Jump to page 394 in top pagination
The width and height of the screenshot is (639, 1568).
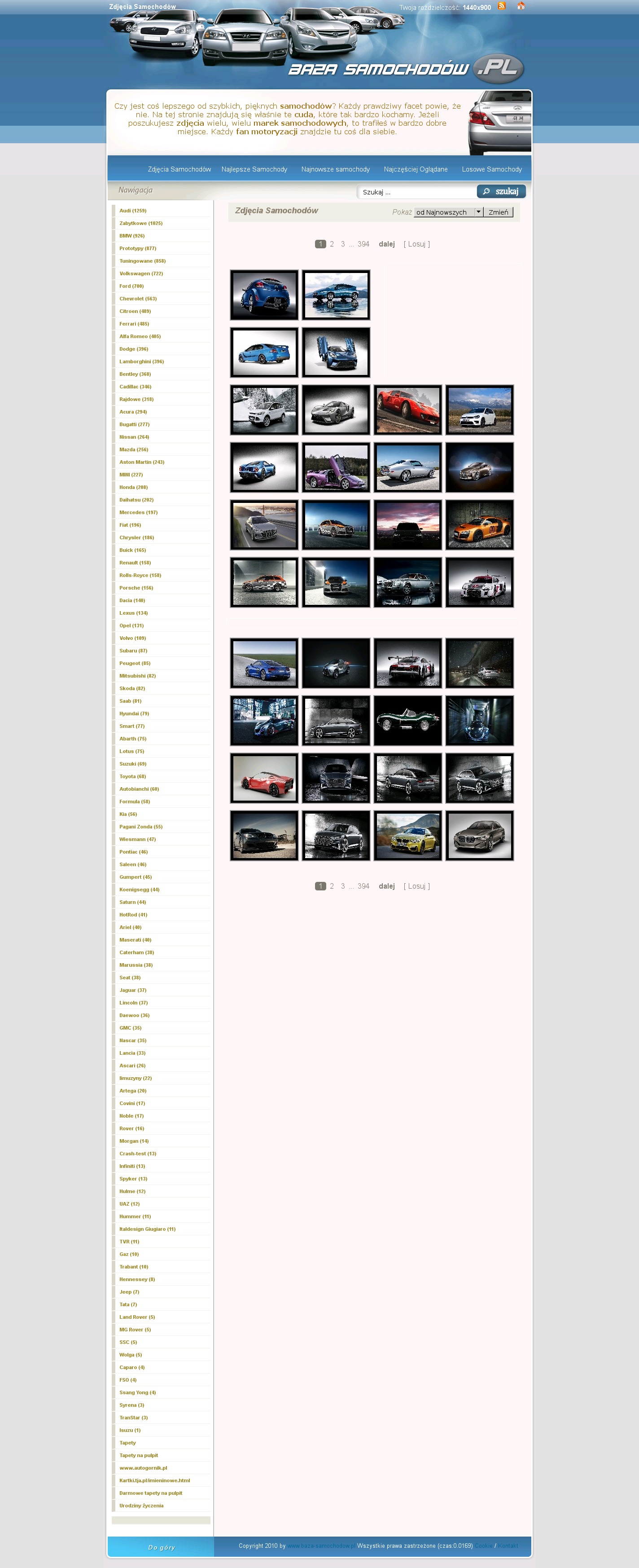[363, 244]
